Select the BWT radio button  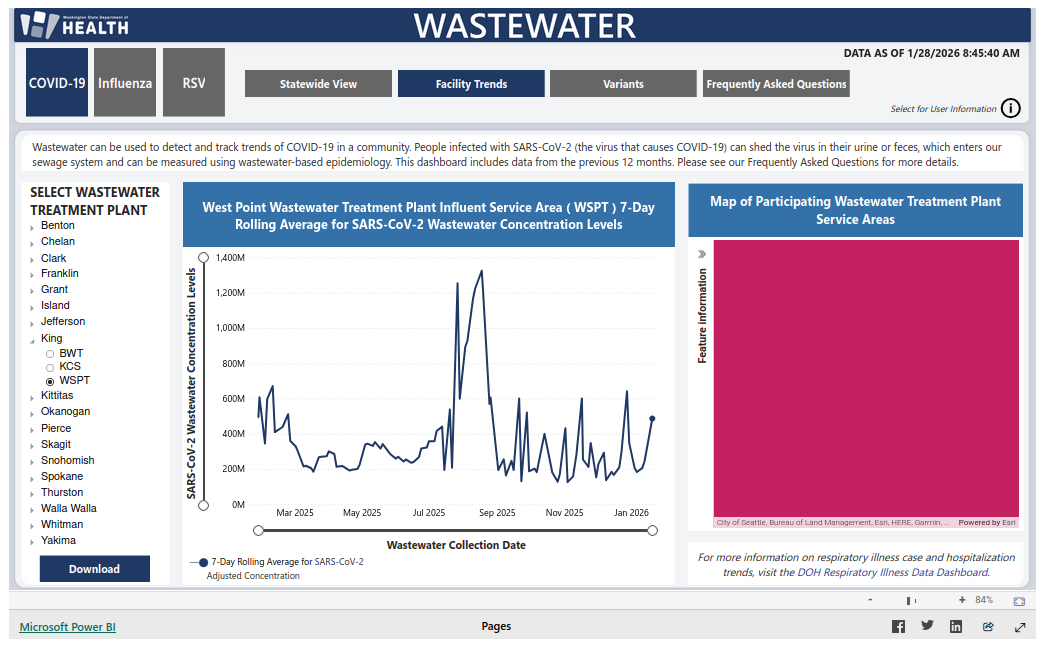(x=50, y=354)
